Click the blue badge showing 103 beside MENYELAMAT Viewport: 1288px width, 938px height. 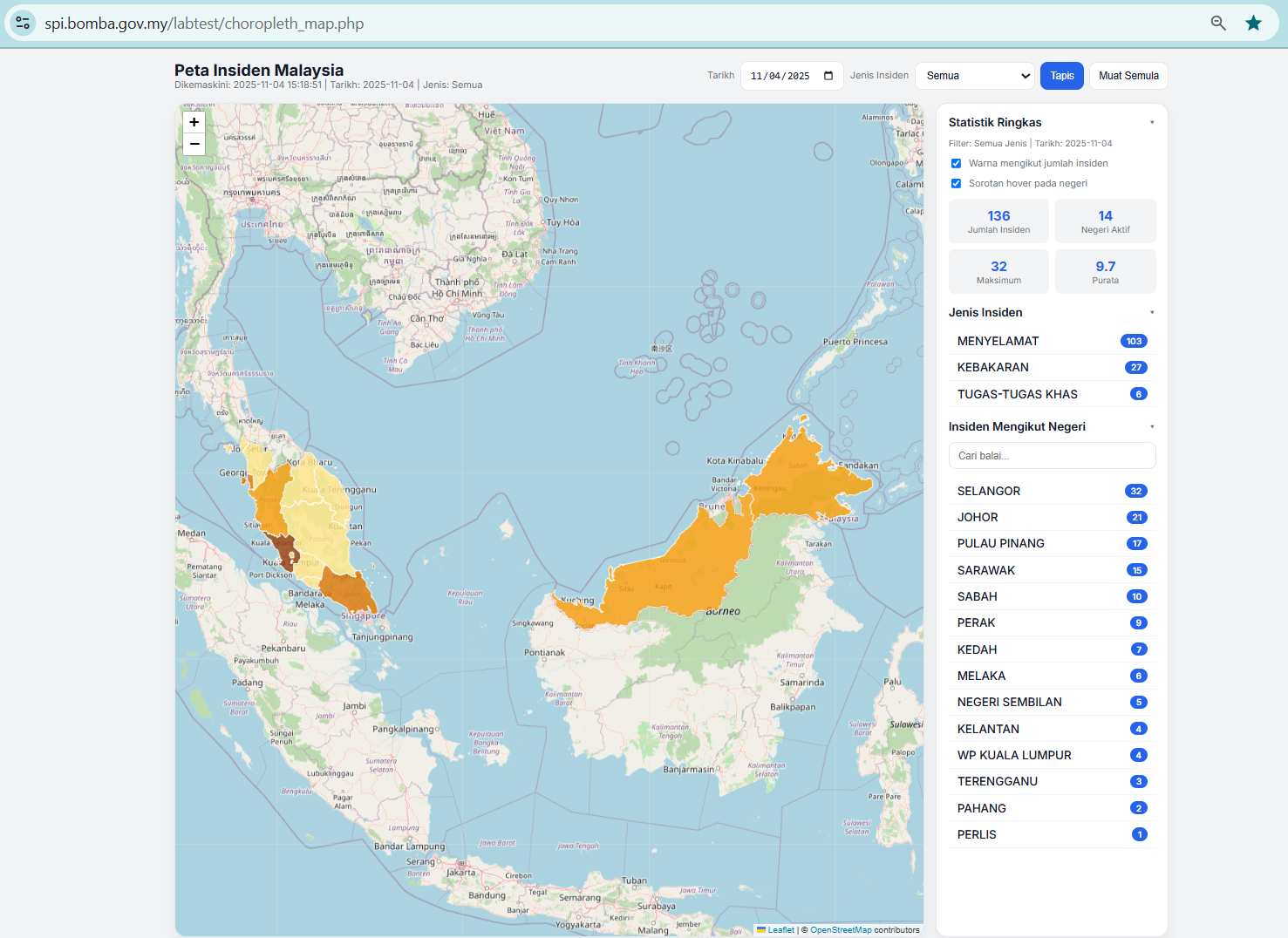[1134, 341]
